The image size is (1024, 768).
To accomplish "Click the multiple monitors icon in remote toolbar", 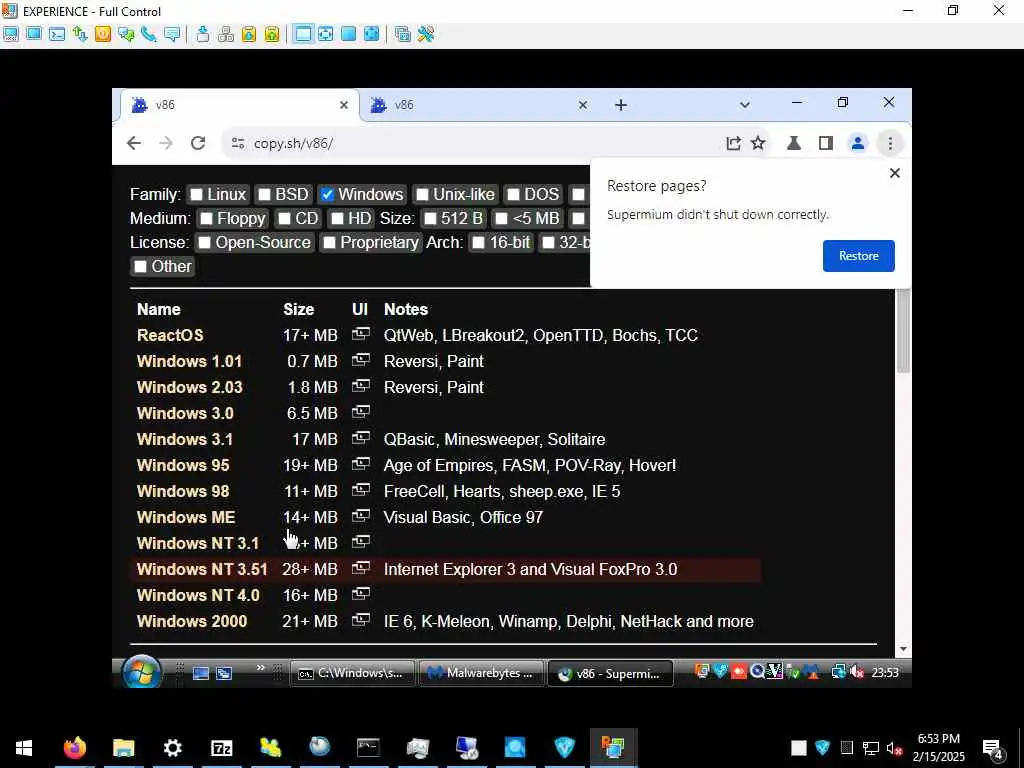I will (x=403, y=34).
